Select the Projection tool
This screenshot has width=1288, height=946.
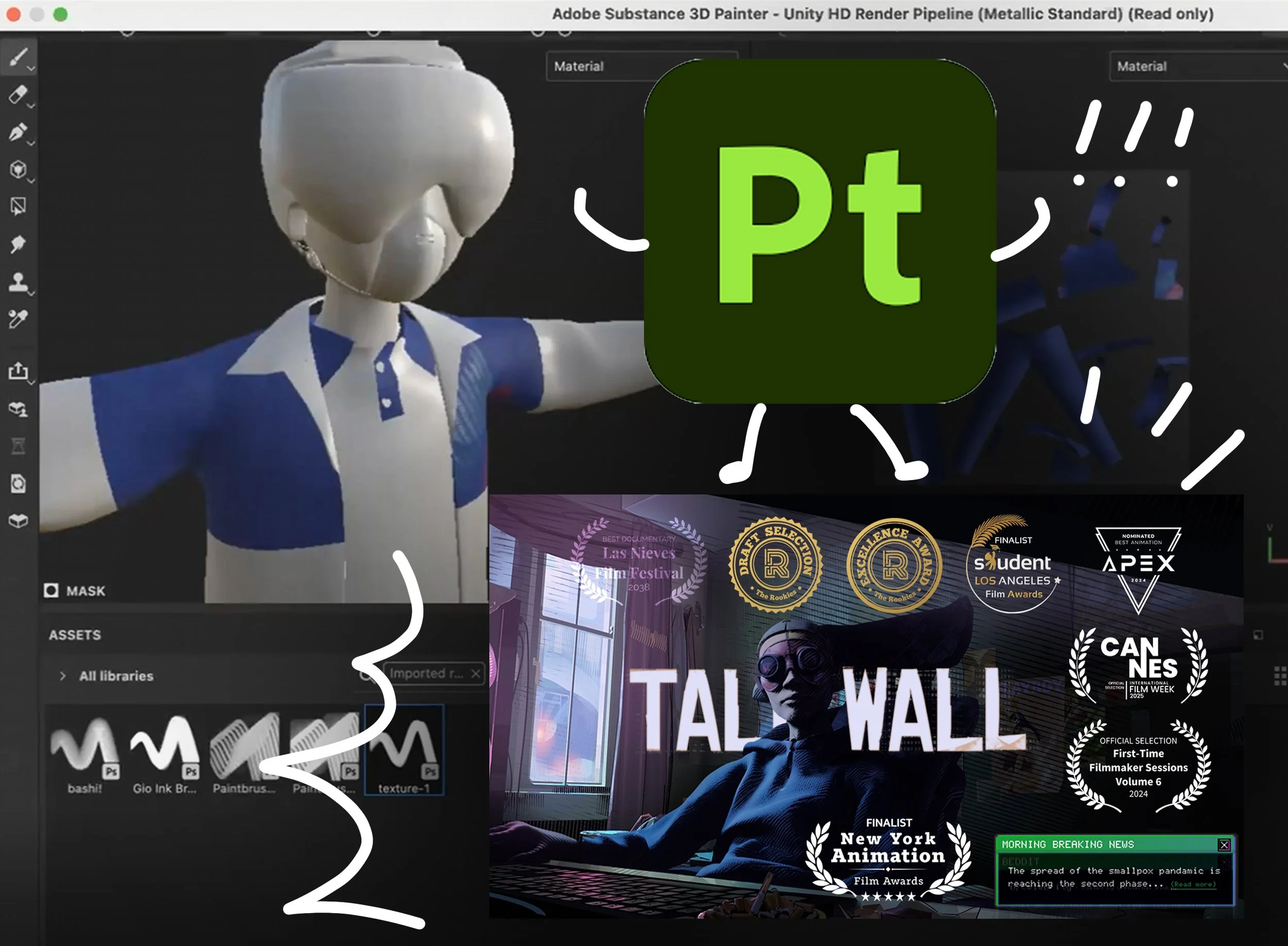[19, 132]
